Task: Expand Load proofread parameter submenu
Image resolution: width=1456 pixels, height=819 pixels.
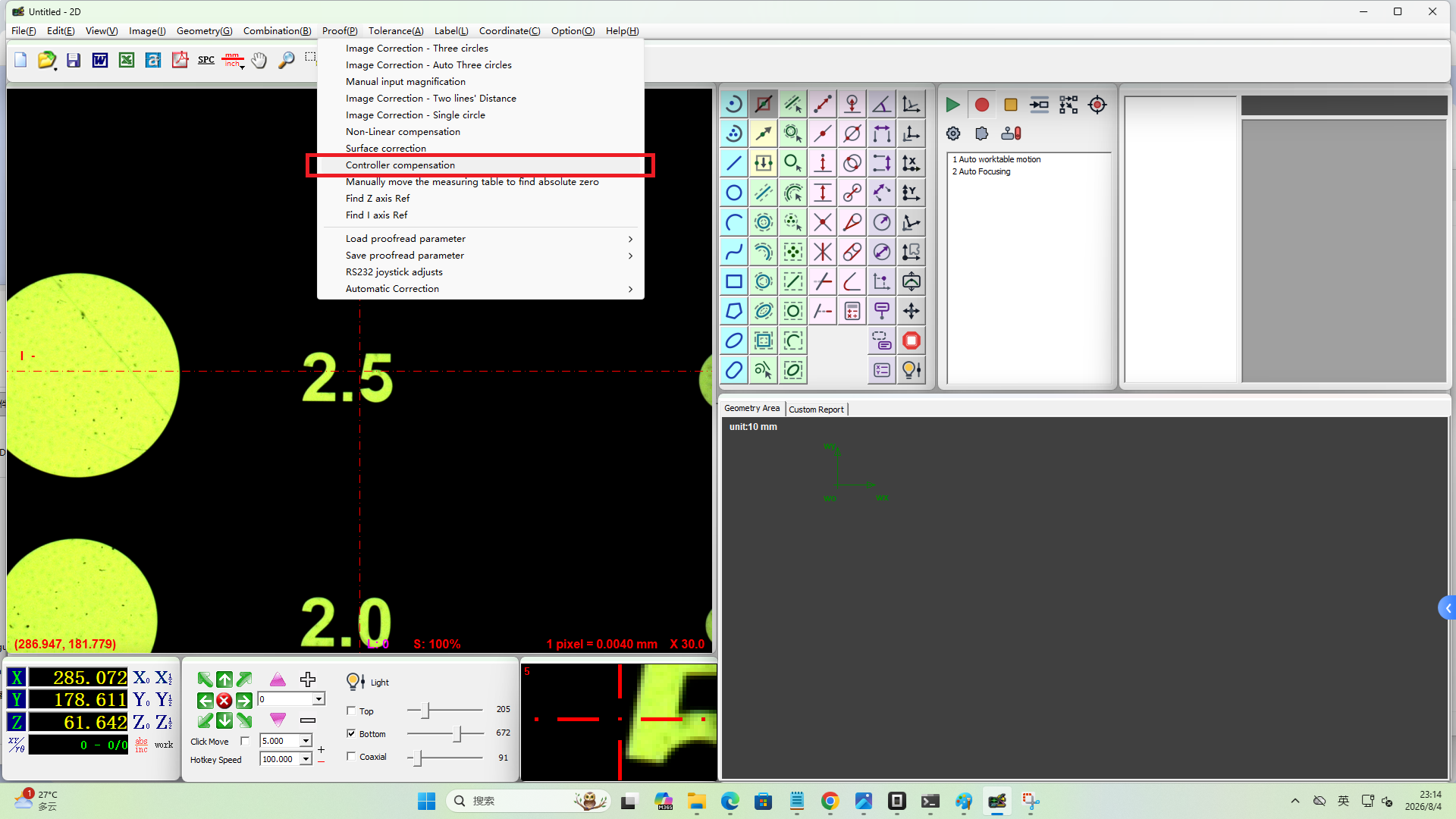Action: point(481,239)
